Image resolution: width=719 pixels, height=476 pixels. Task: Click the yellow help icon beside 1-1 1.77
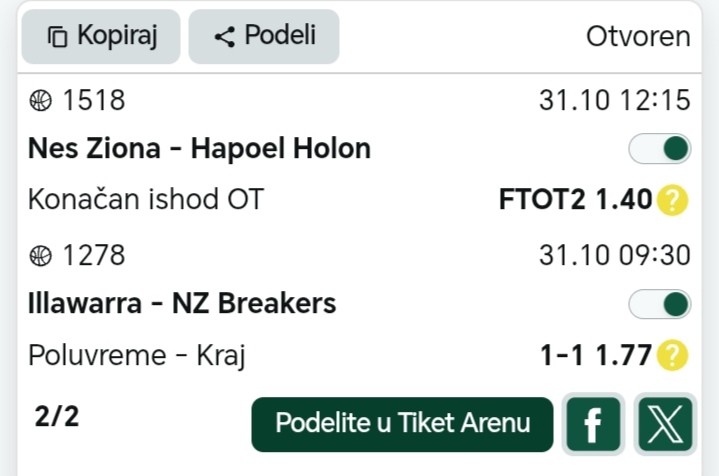coord(673,355)
